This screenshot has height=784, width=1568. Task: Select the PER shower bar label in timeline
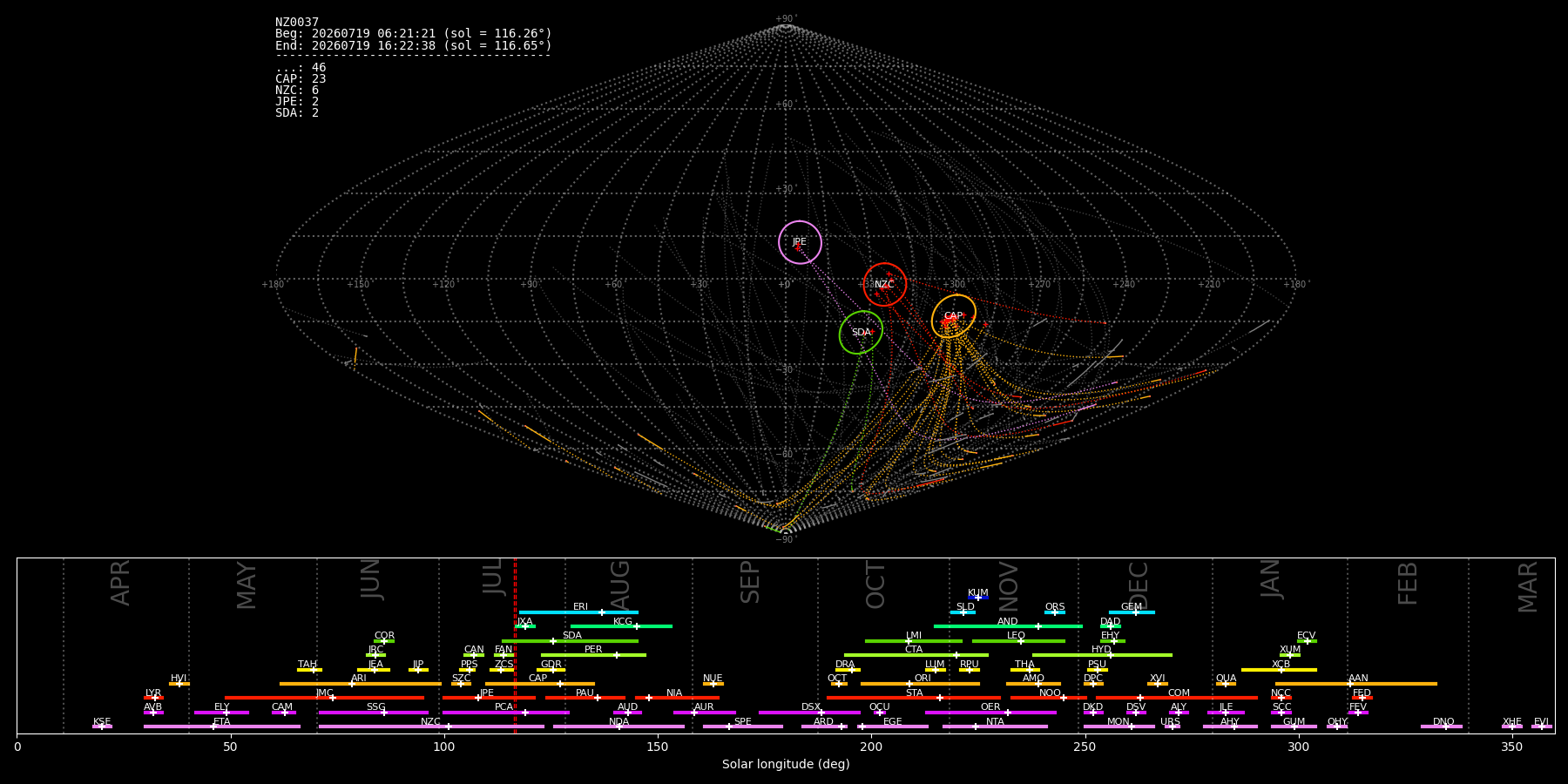[593, 650]
